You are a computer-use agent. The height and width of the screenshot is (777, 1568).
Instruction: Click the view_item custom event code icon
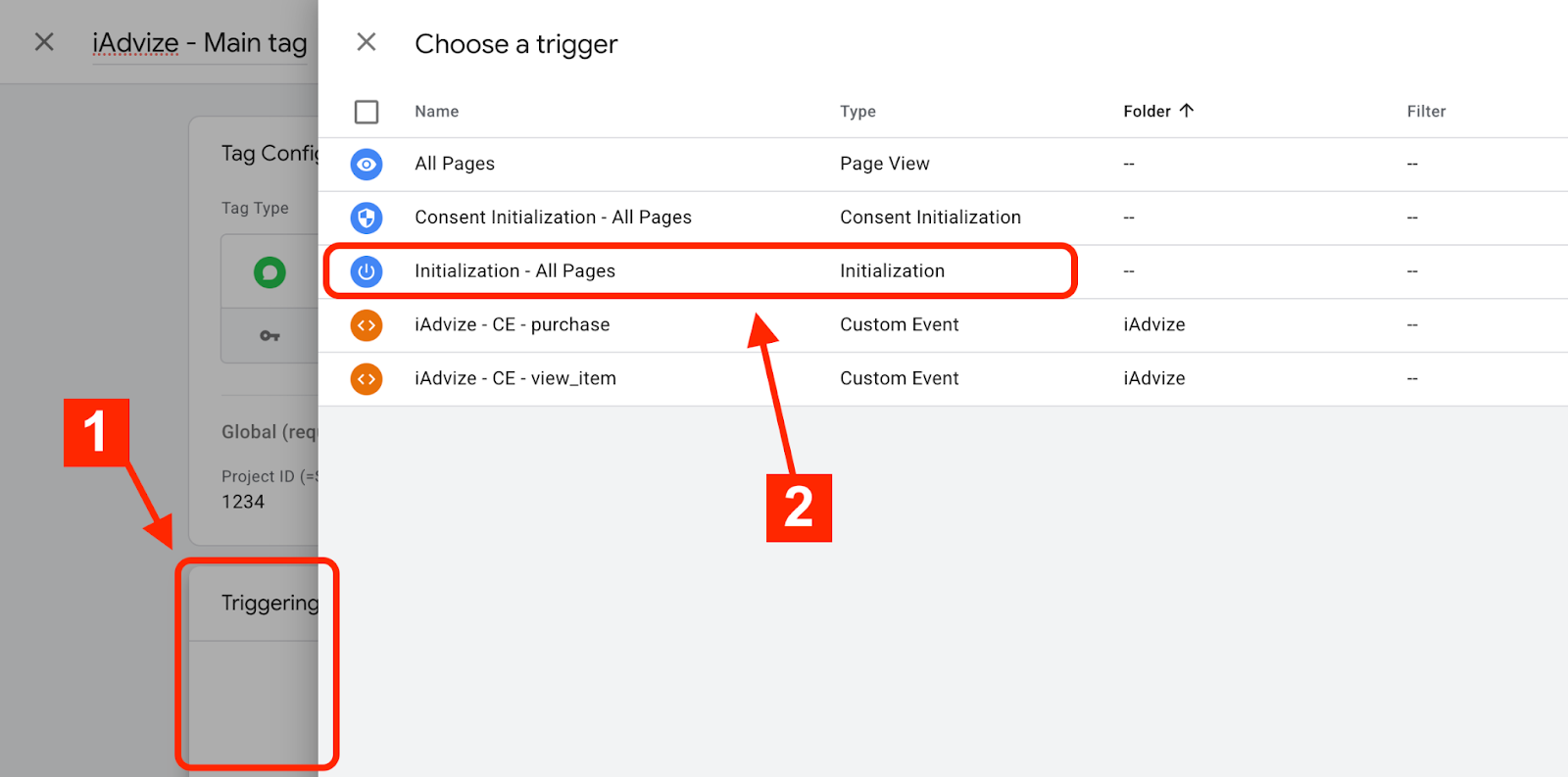[x=367, y=379]
